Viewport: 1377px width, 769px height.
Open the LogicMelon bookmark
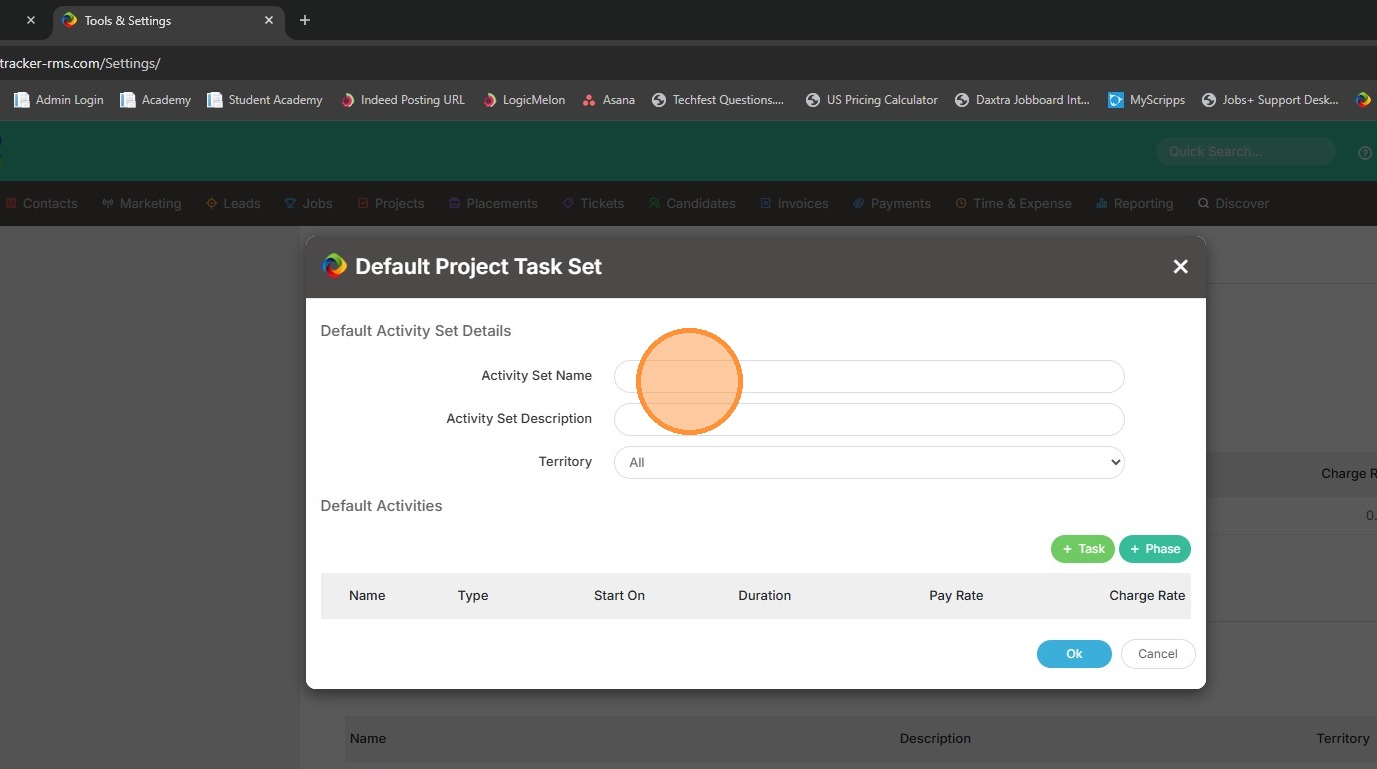[x=524, y=100]
